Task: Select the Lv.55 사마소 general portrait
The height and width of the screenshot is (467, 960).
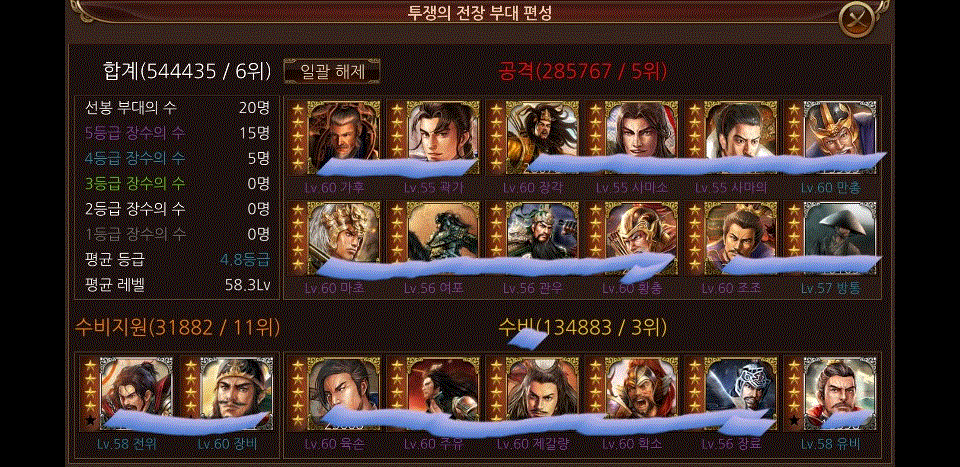Action: tap(632, 138)
